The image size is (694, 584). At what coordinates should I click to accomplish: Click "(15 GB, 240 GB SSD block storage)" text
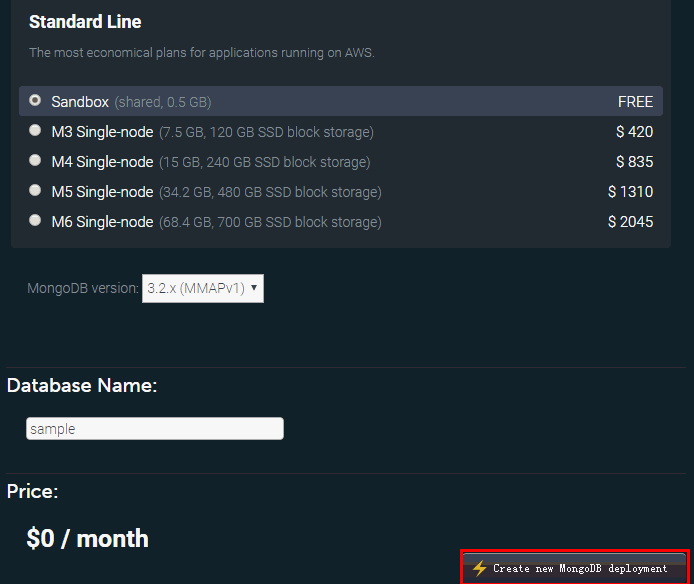pyautogui.click(x=265, y=162)
